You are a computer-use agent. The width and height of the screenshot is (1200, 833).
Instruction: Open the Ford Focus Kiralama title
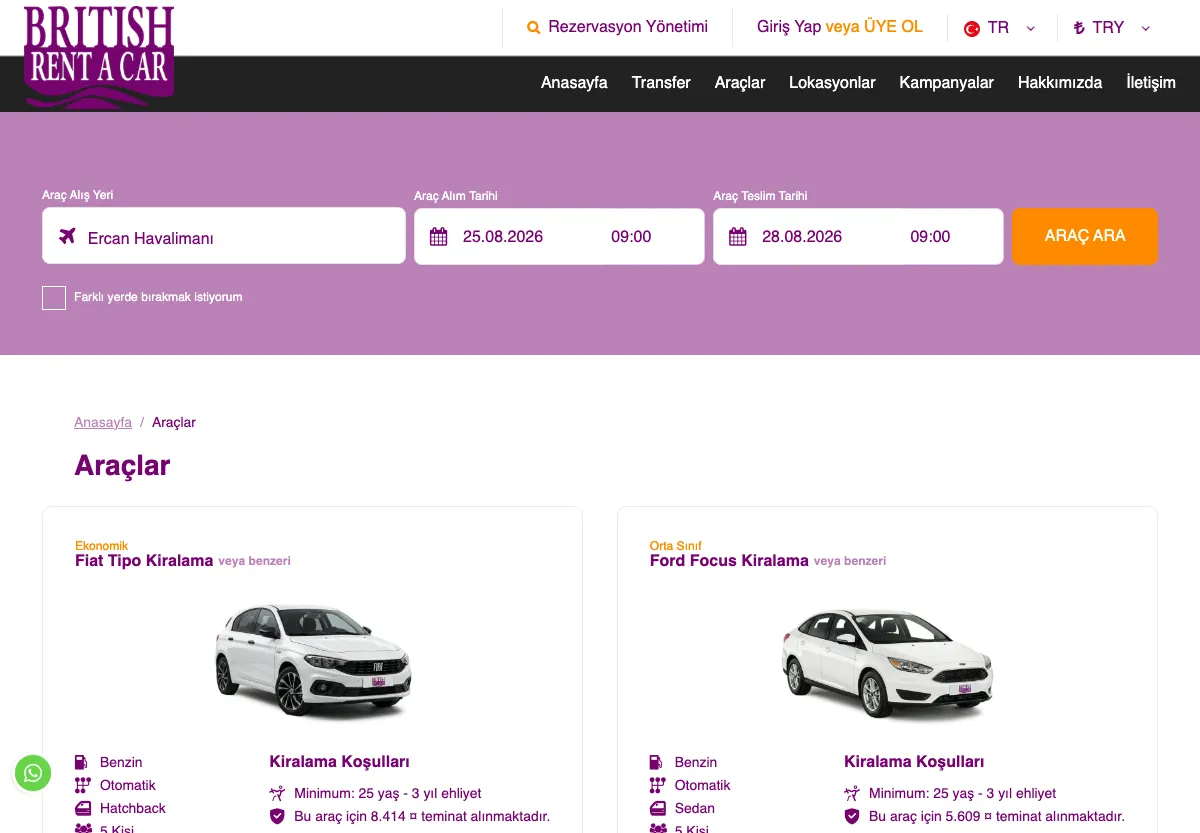tap(729, 560)
